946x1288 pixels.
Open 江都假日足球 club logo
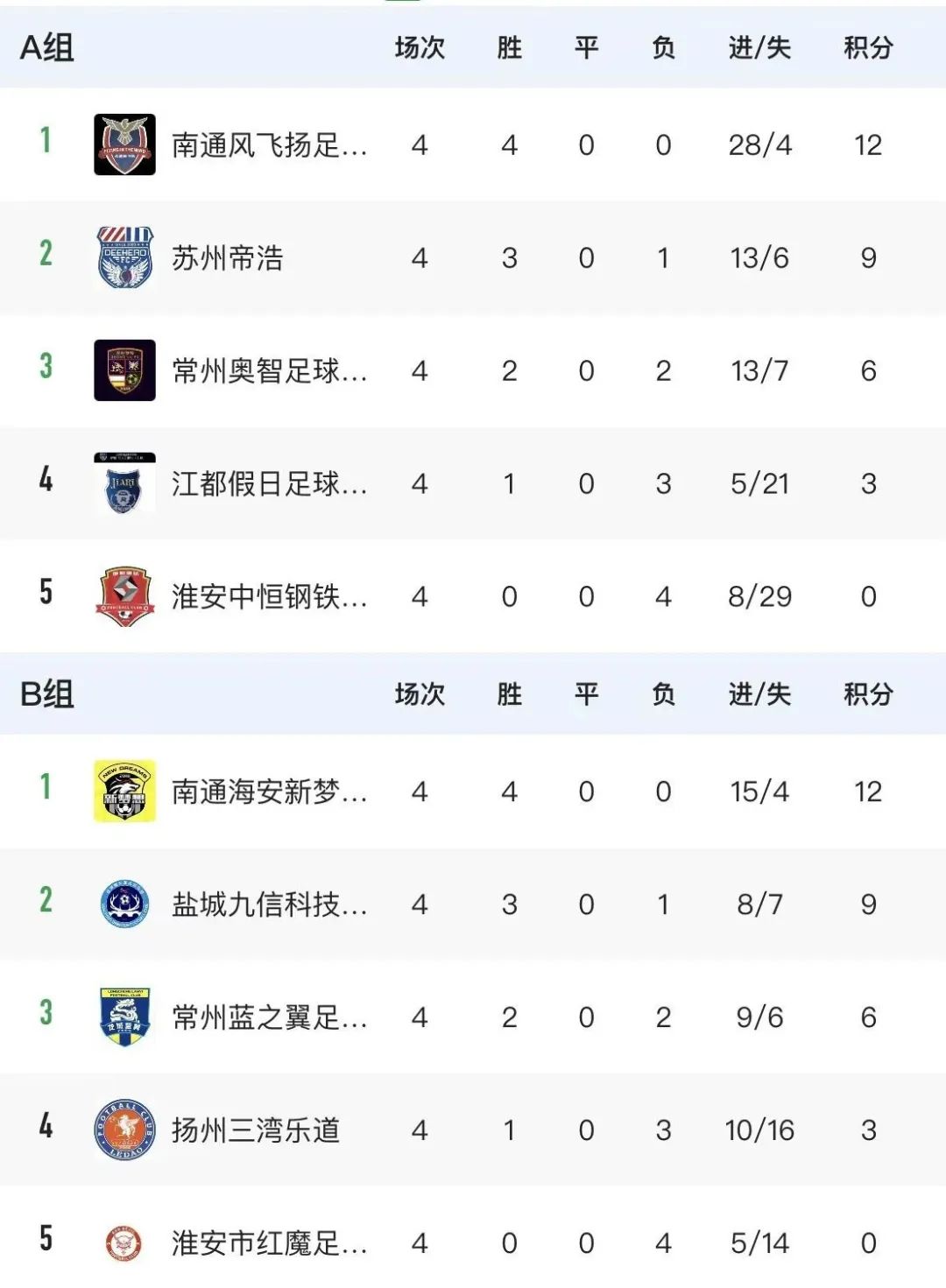[x=124, y=483]
